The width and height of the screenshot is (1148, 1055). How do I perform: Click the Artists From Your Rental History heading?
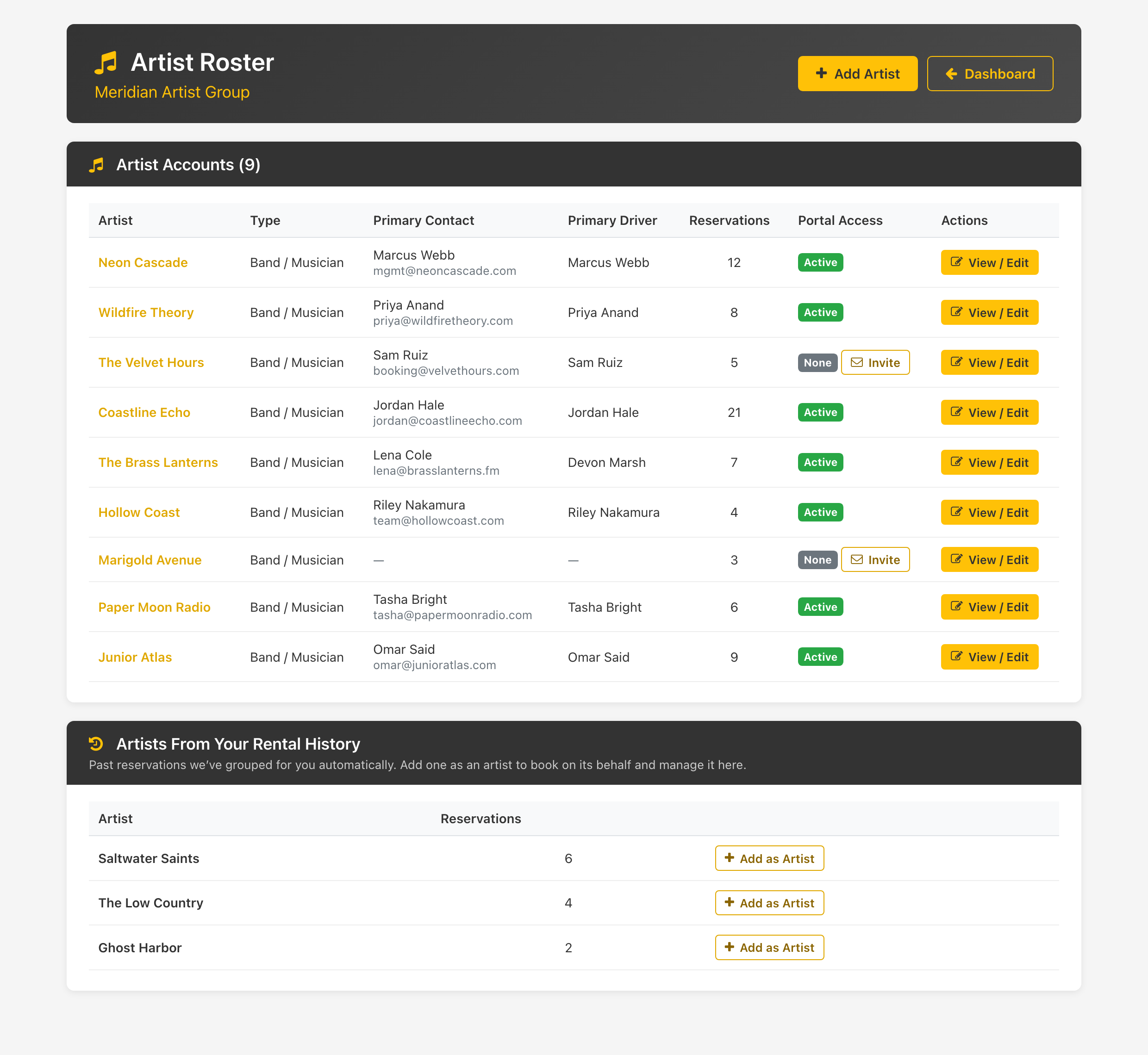(x=238, y=744)
